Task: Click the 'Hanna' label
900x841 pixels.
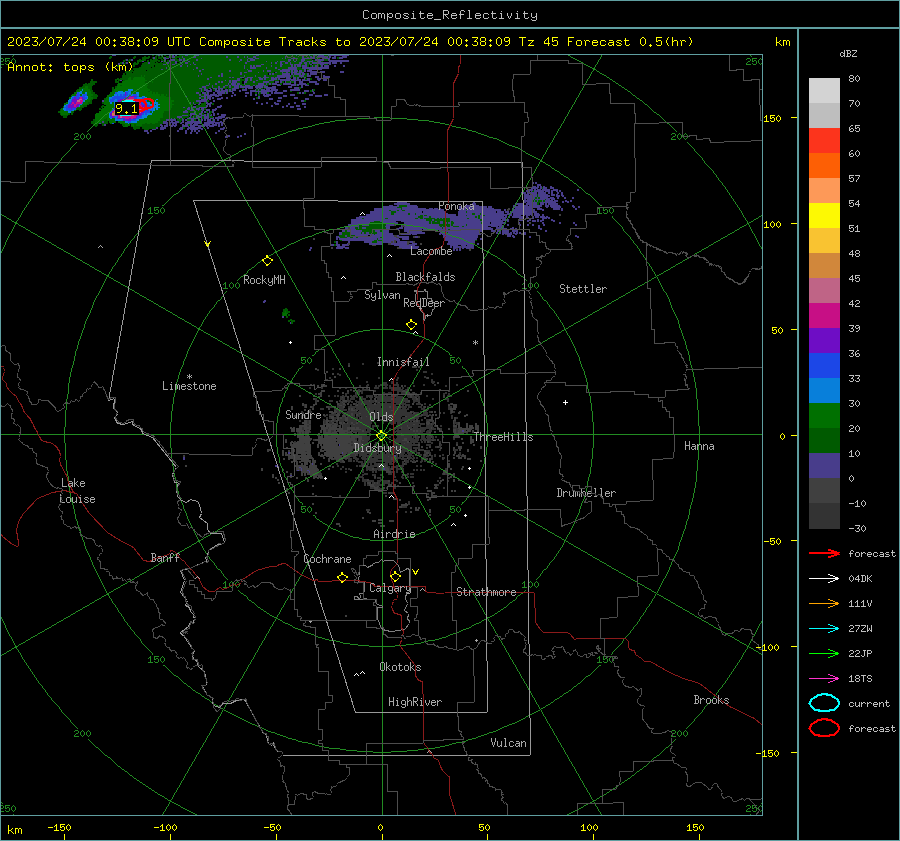Action: (699, 446)
